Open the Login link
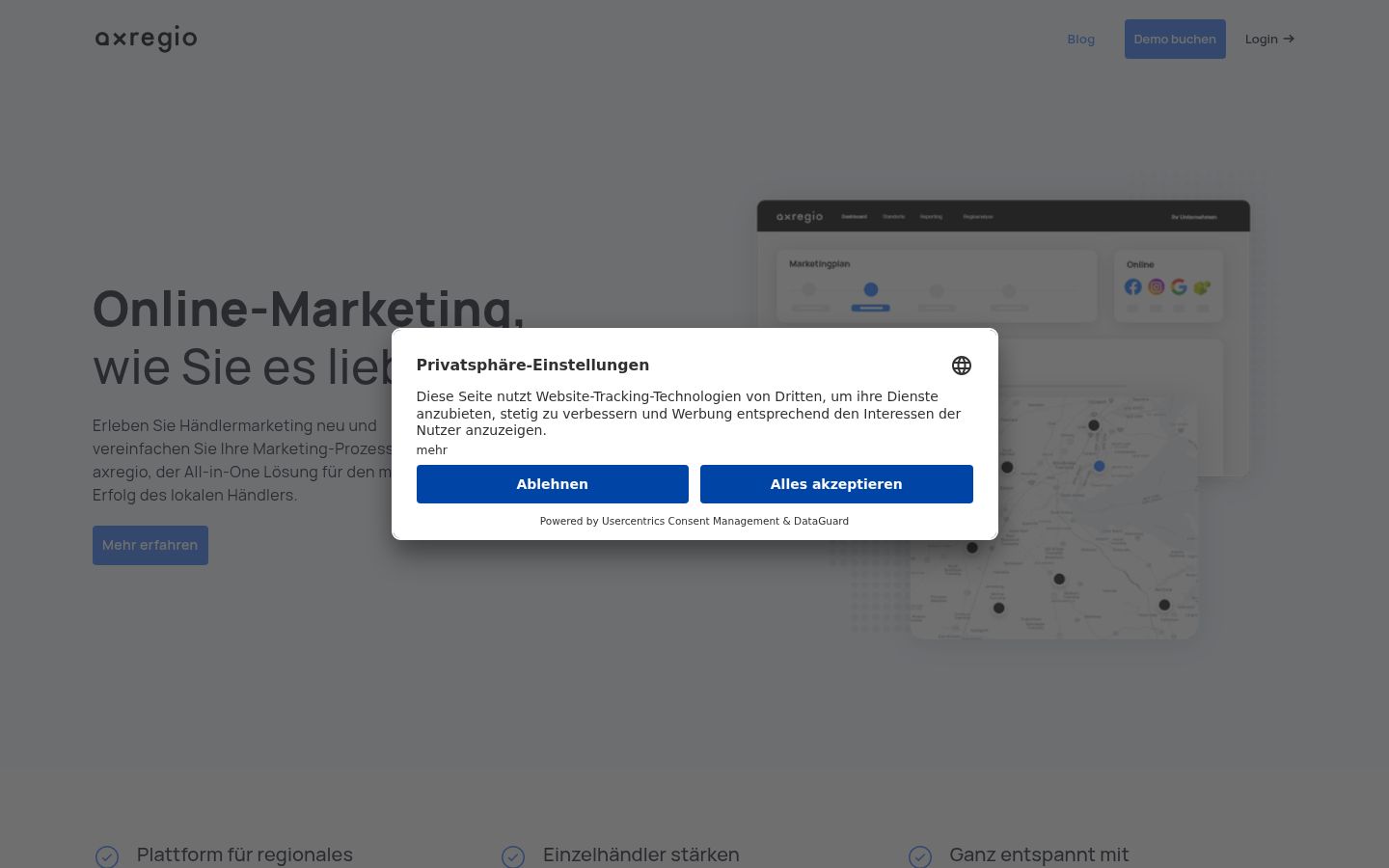Image resolution: width=1389 pixels, height=868 pixels. 1269,40
